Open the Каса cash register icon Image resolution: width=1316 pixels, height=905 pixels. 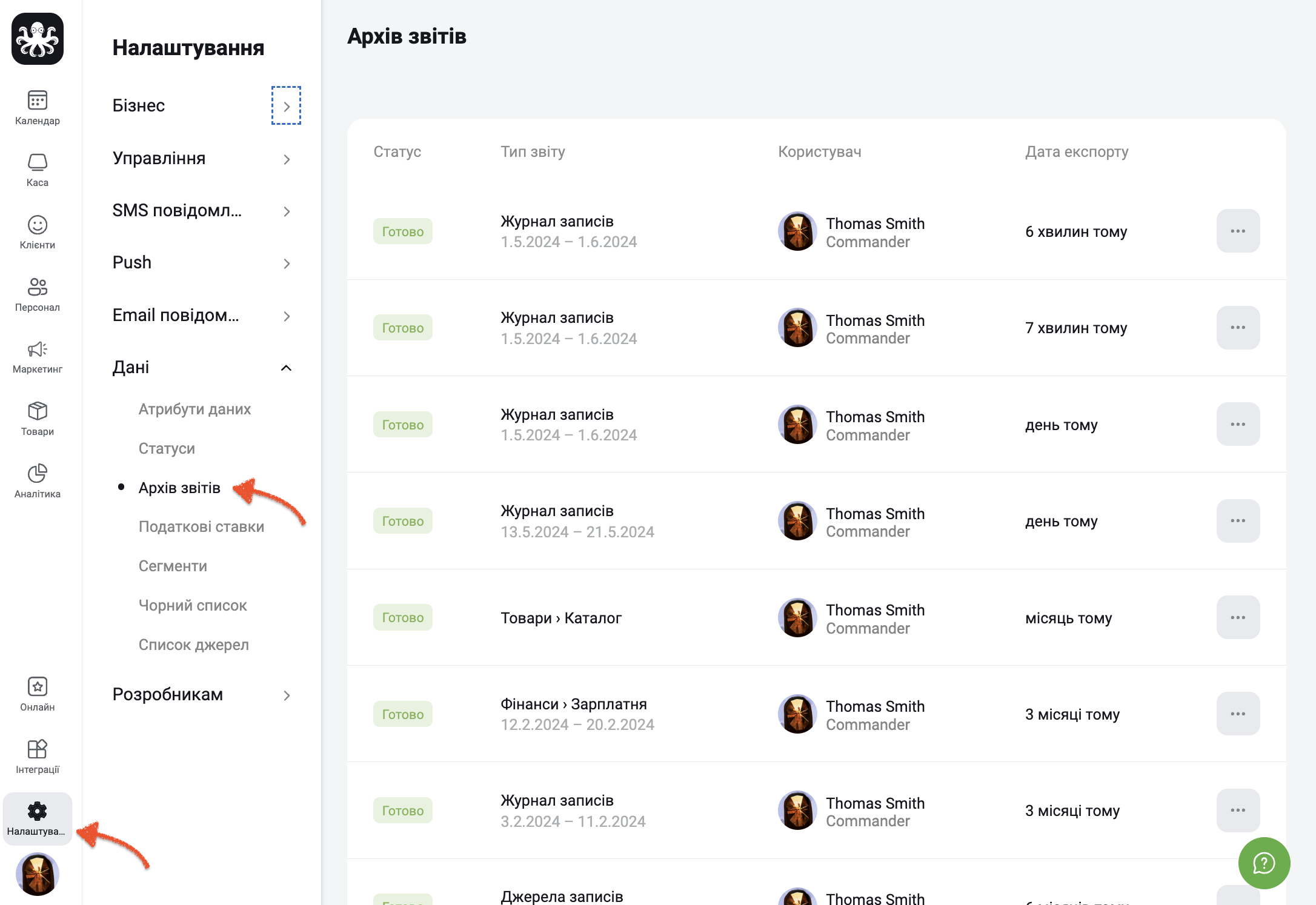coord(37,170)
